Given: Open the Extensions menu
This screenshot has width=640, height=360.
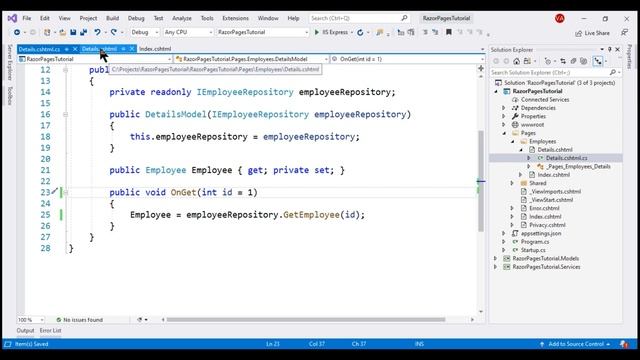Looking at the screenshot, I should click(x=236, y=18).
